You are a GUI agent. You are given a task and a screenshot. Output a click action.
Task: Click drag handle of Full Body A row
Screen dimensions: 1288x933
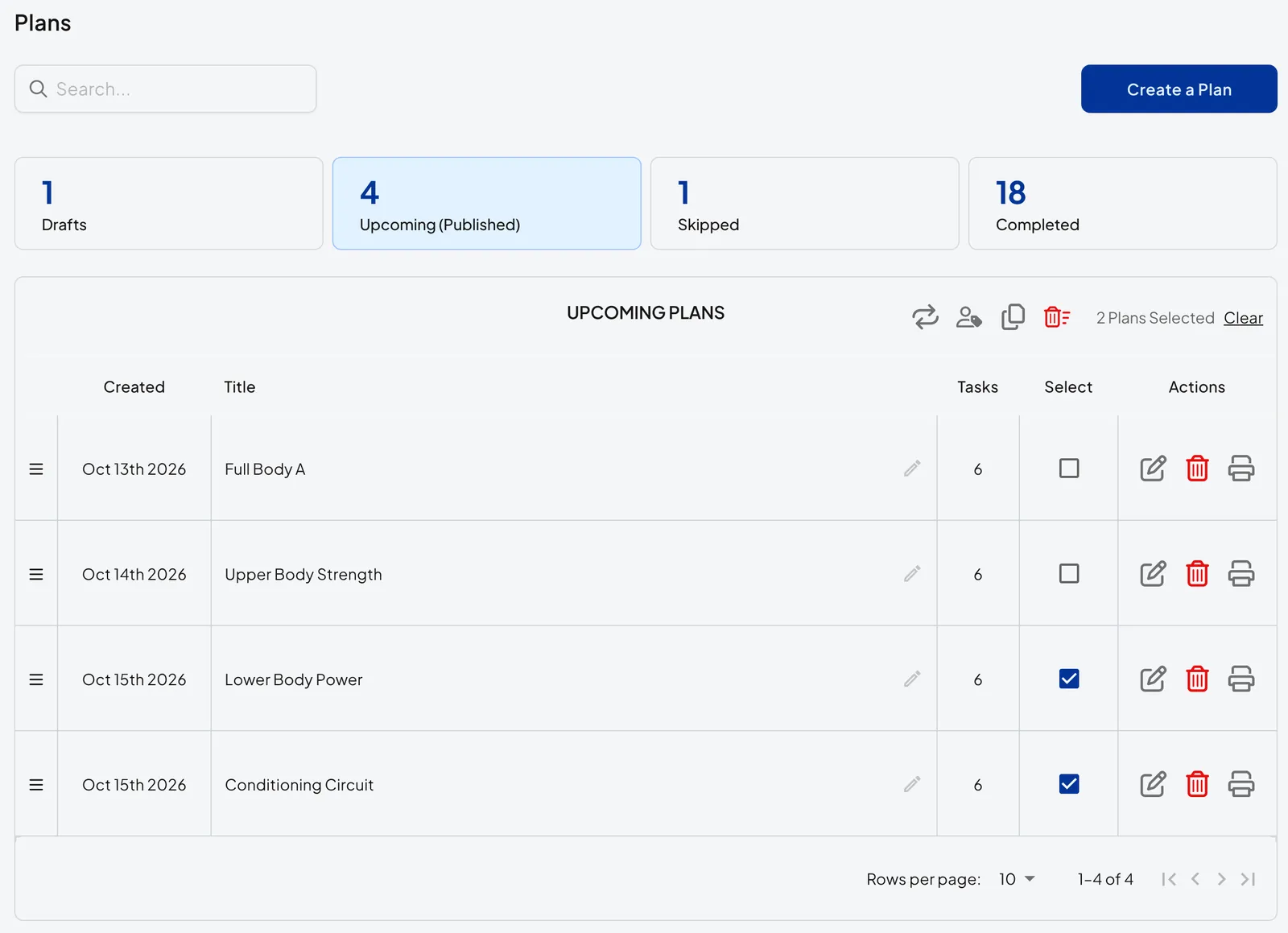tap(36, 469)
